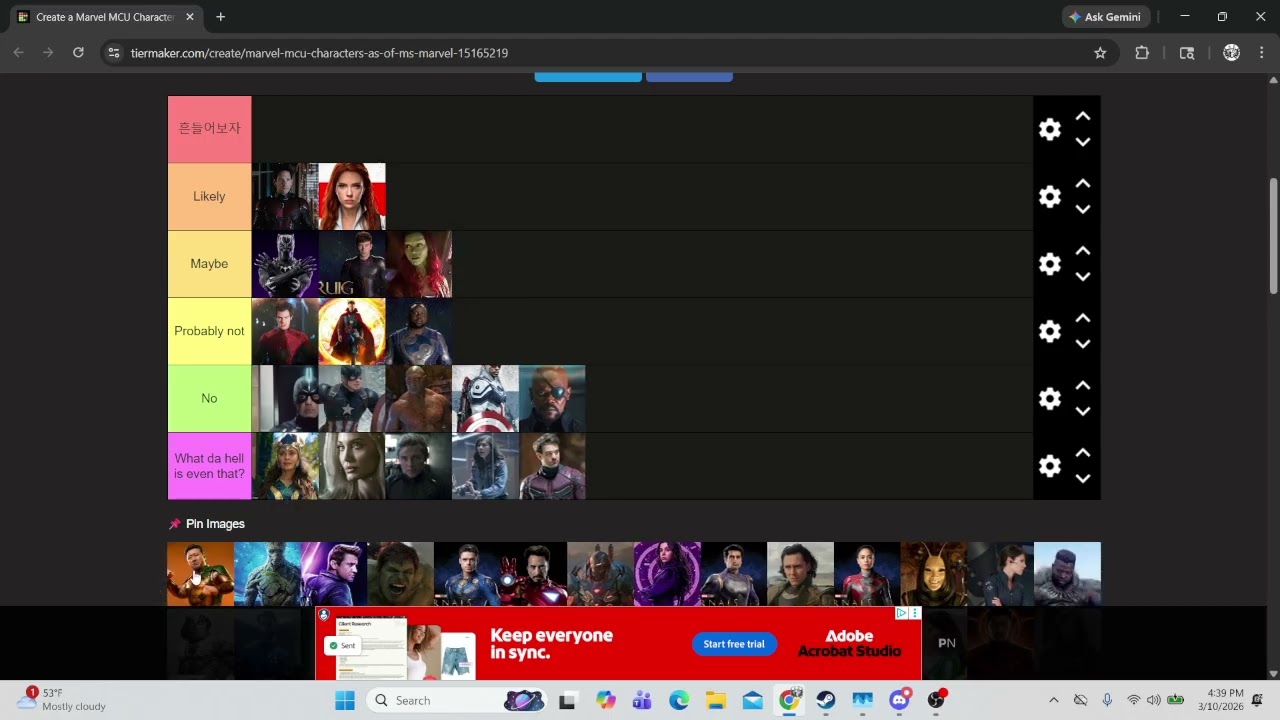1280x720 pixels.
Task: Open settings gear for the Maybe tier
Action: click(x=1049, y=264)
